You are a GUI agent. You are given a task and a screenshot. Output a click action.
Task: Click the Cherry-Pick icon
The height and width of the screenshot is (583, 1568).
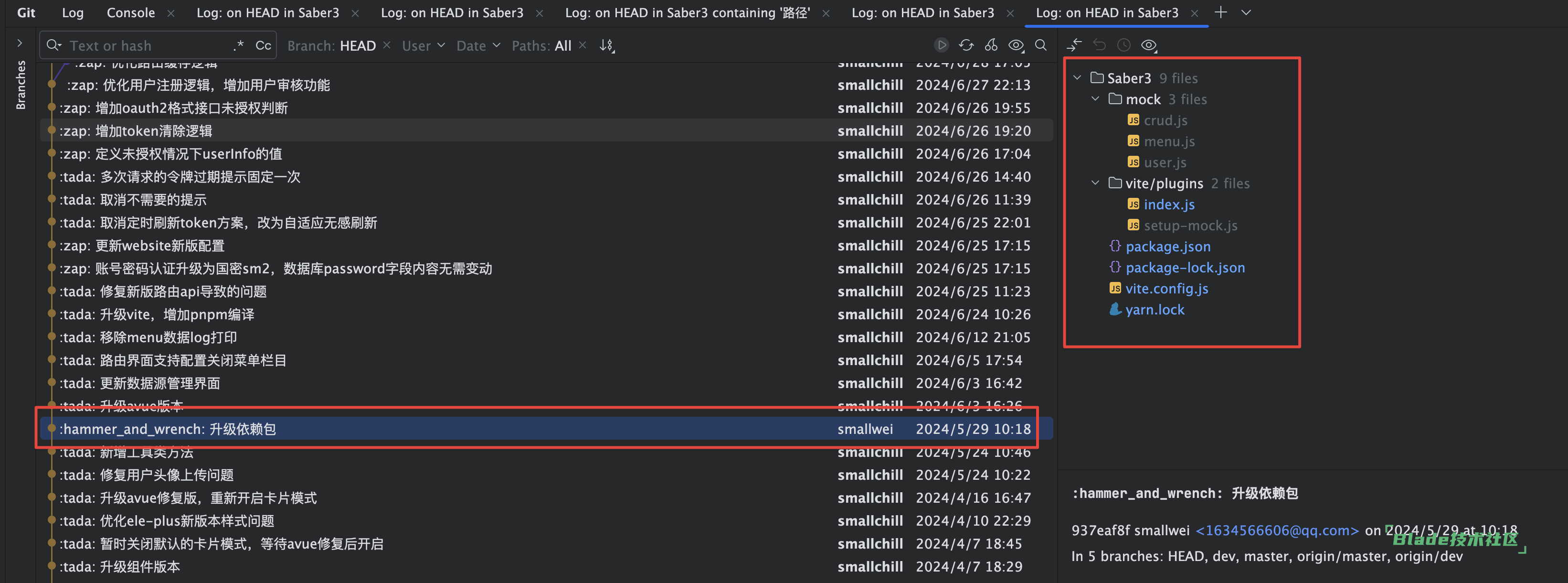pyautogui.click(x=991, y=45)
